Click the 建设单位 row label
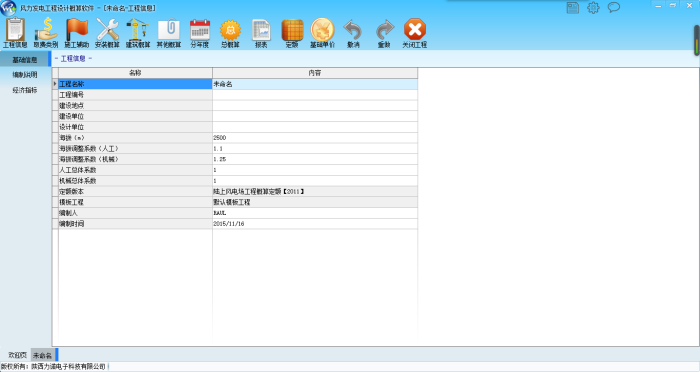This screenshot has height=372, width=700. 135,116
